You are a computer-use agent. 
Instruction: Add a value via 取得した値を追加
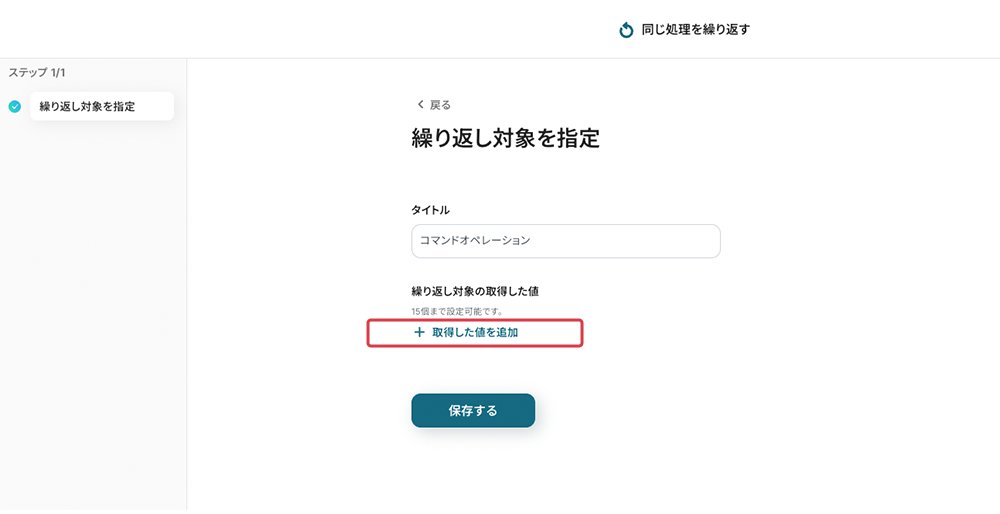click(475, 332)
